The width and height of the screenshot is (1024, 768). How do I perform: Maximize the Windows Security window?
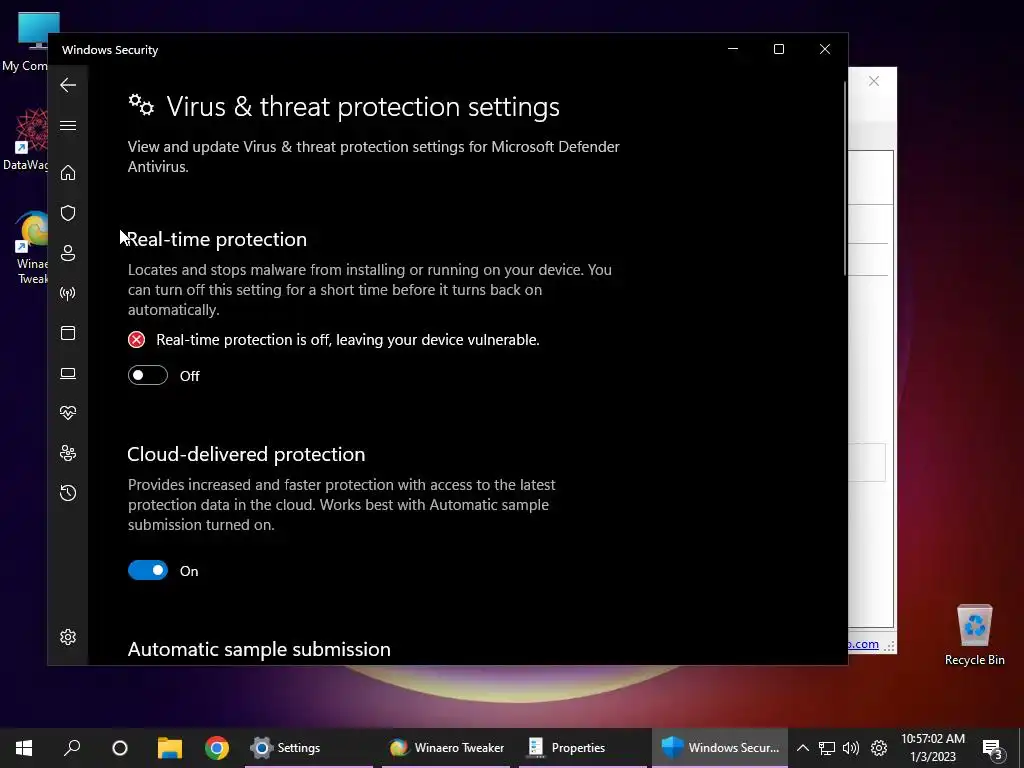tap(778, 49)
